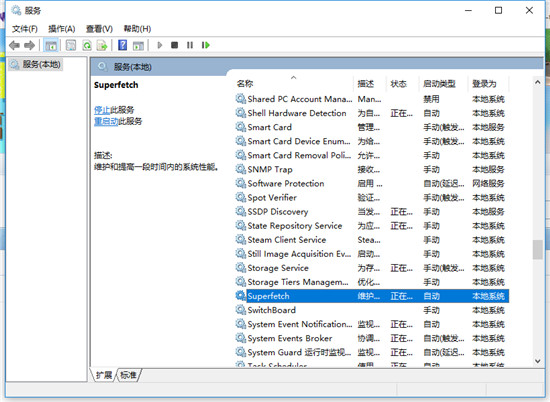550x402 pixels.
Task: Toggle the show/hide action pane icon
Action: [138, 45]
